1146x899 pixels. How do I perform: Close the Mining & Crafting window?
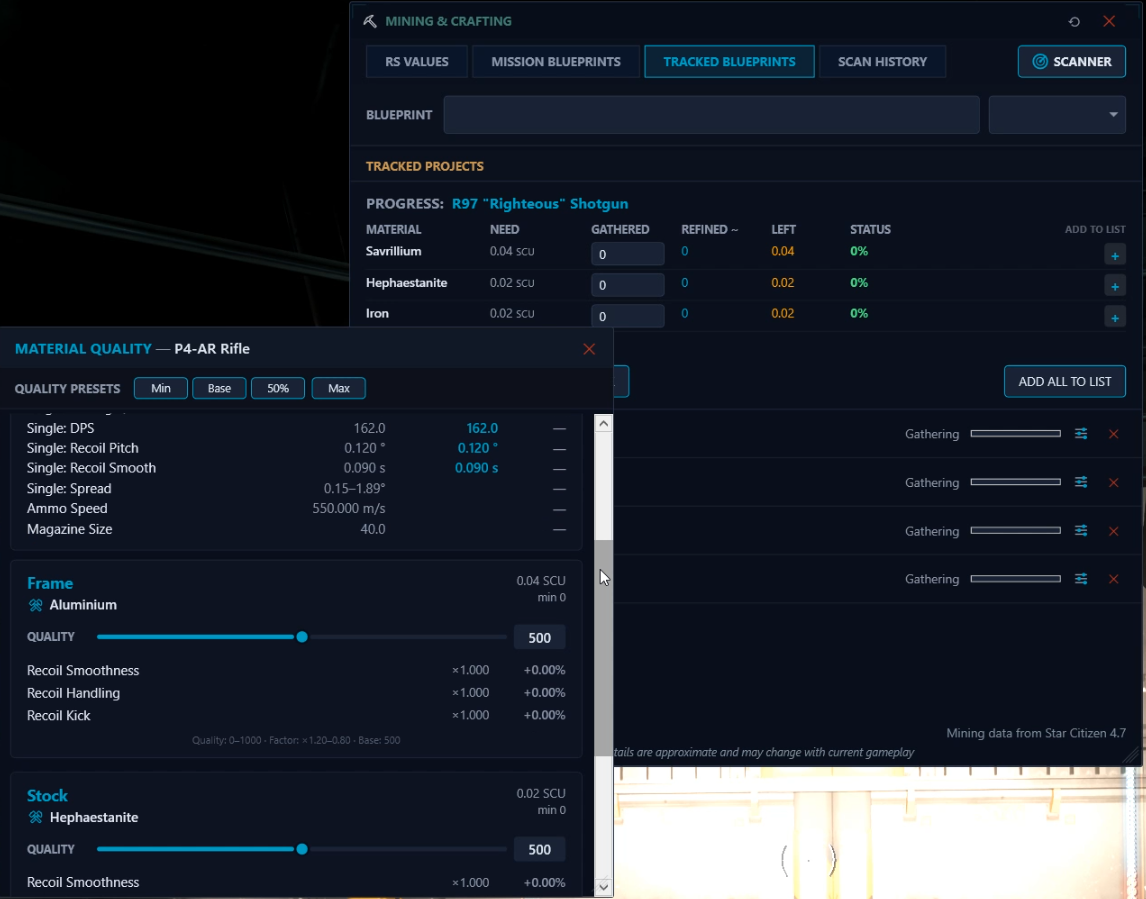[x=1109, y=21]
